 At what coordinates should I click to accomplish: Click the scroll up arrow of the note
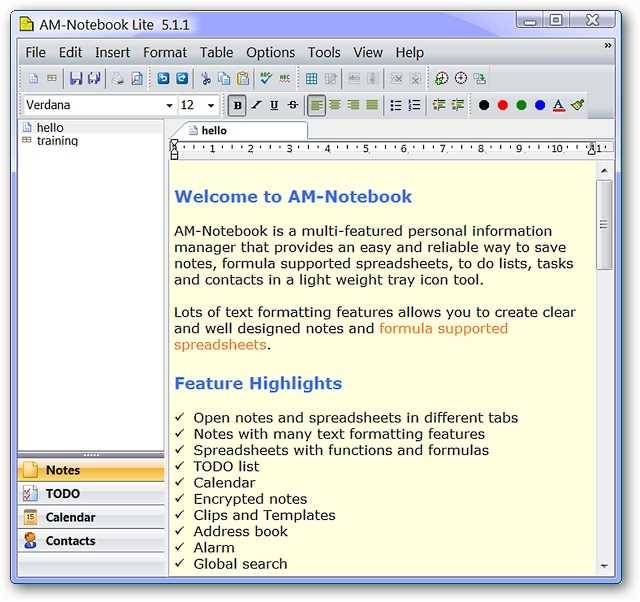(x=604, y=171)
